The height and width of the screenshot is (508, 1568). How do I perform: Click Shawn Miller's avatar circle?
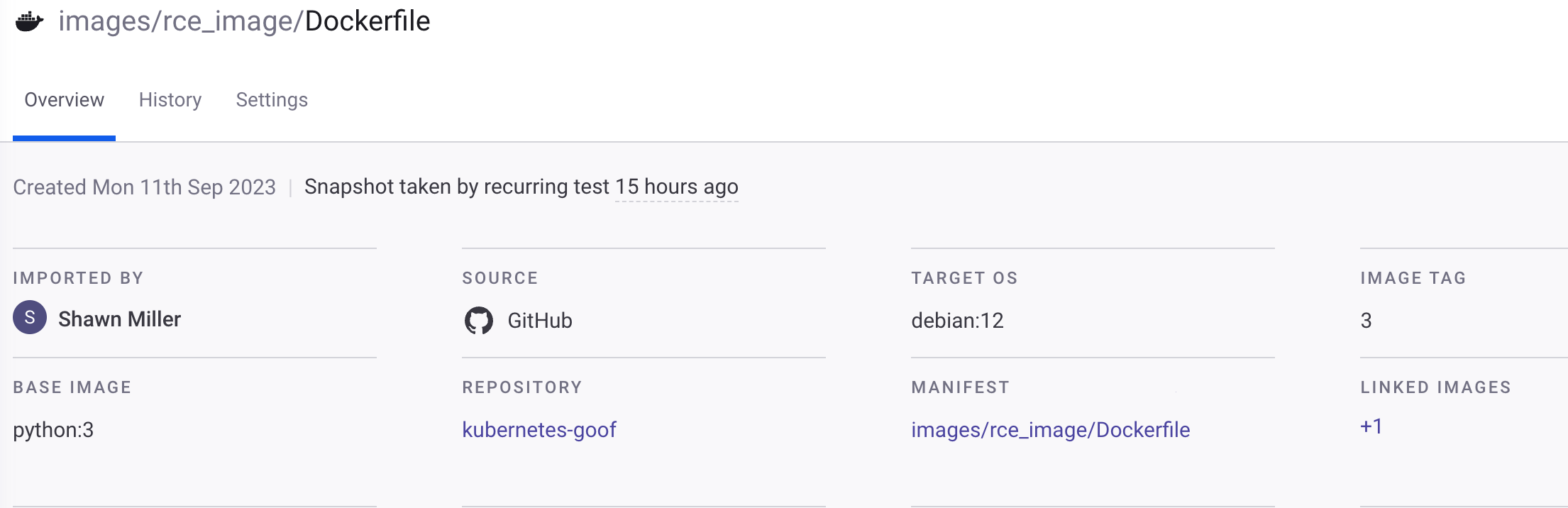pos(30,318)
